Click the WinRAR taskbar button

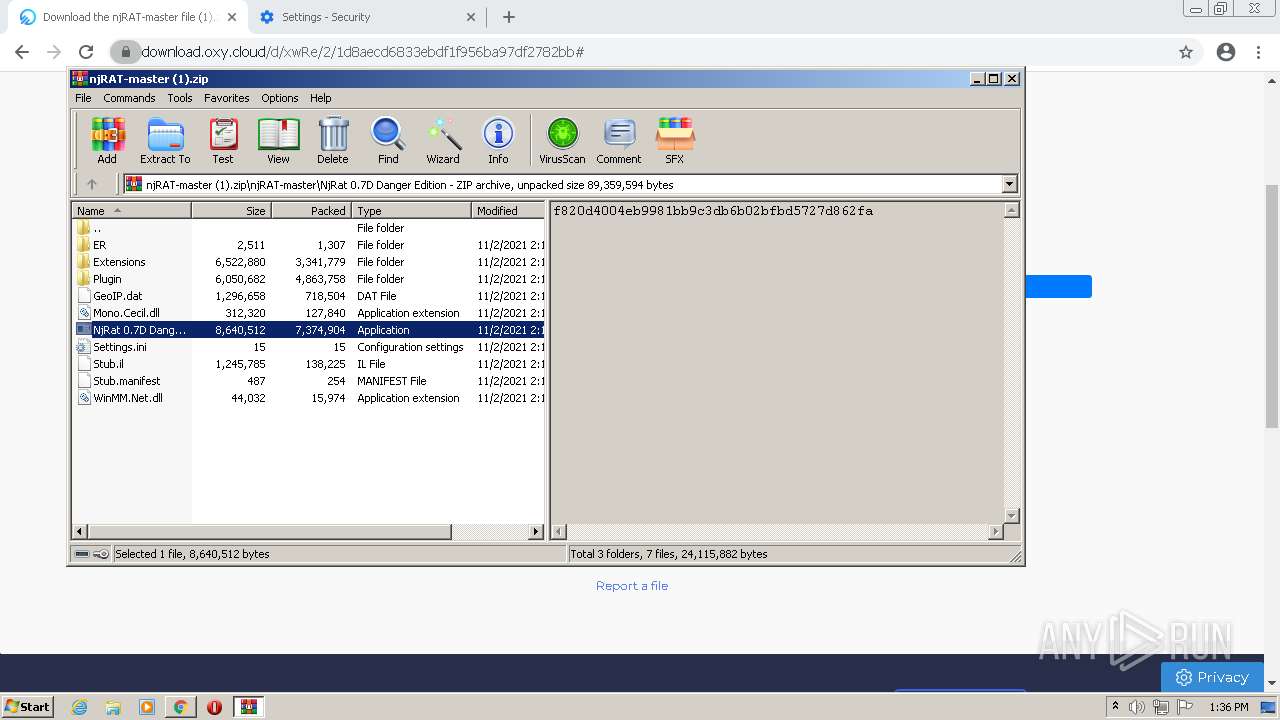coord(249,707)
